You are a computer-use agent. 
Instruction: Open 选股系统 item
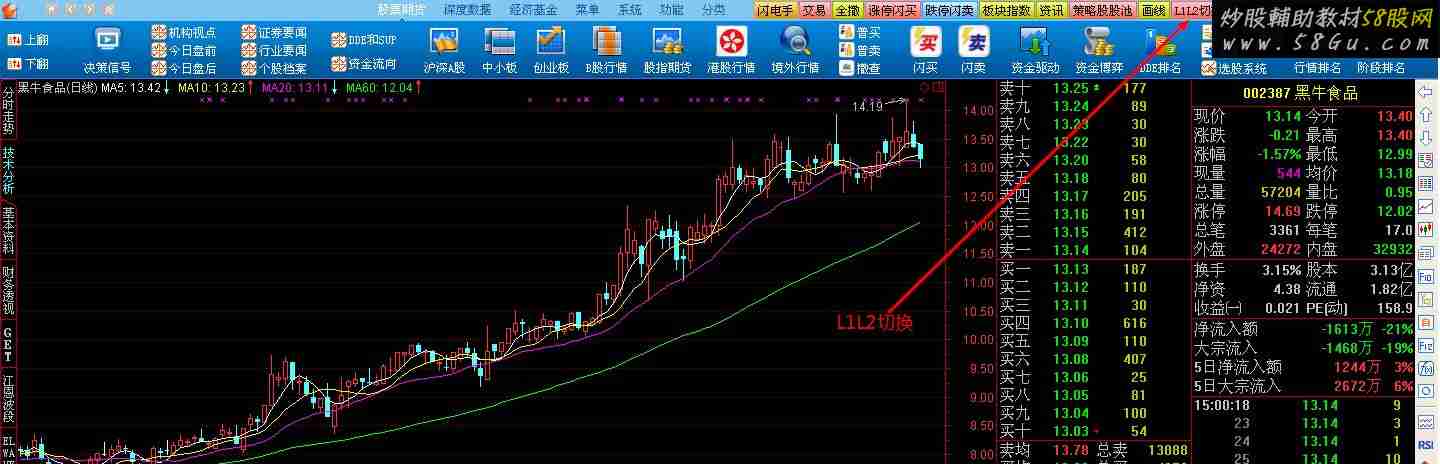1232,68
